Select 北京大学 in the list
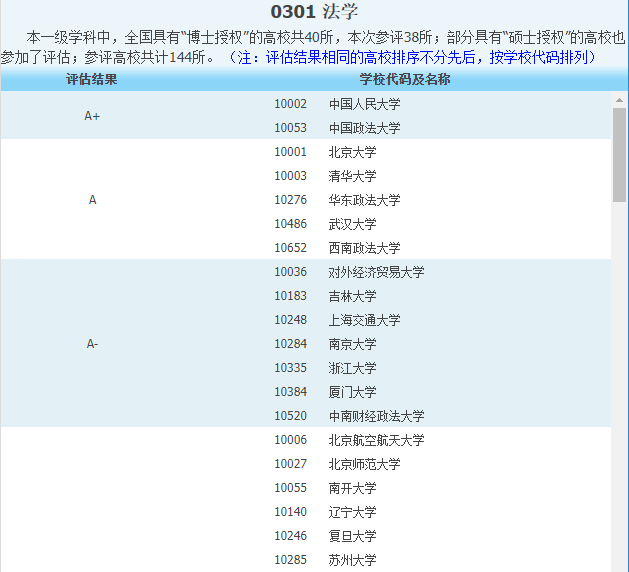629x572 pixels. pos(353,152)
